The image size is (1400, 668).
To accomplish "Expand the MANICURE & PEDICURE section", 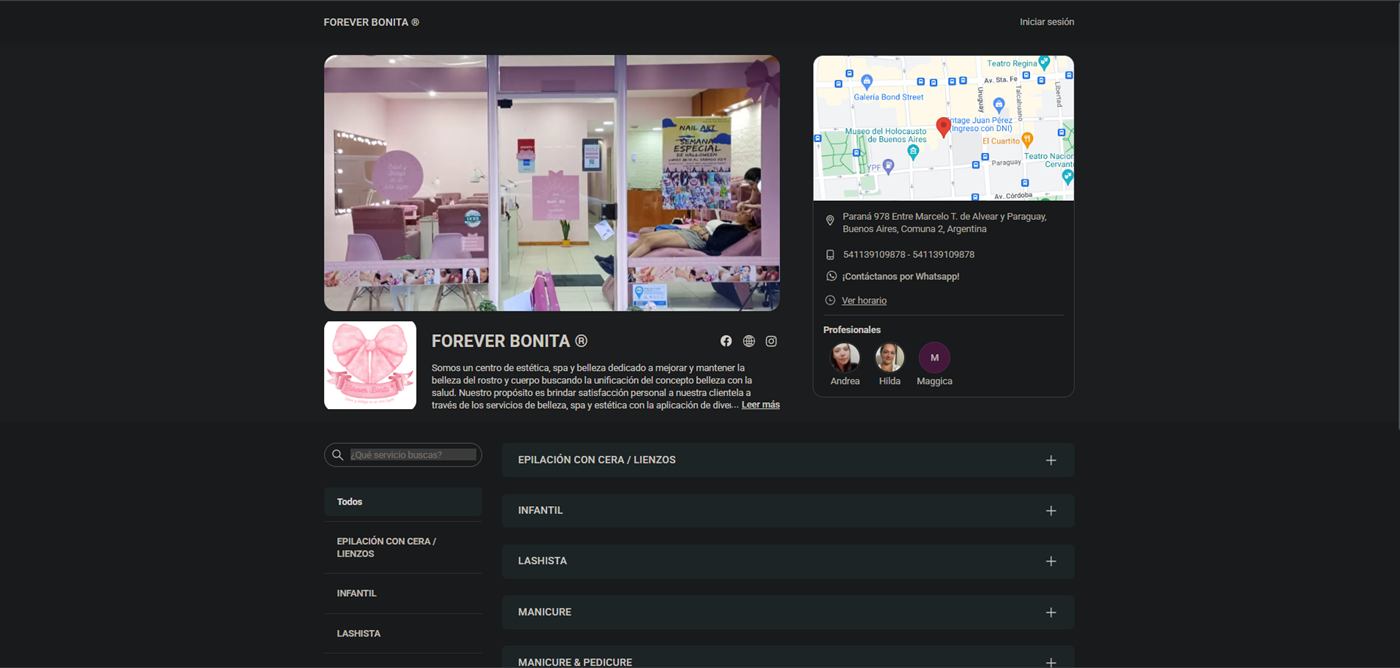I will 788,657.
